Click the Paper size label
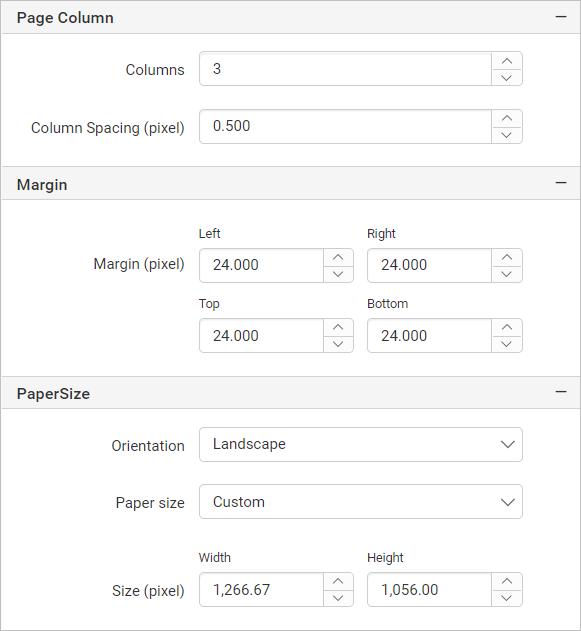The width and height of the screenshot is (581, 631). [150, 503]
